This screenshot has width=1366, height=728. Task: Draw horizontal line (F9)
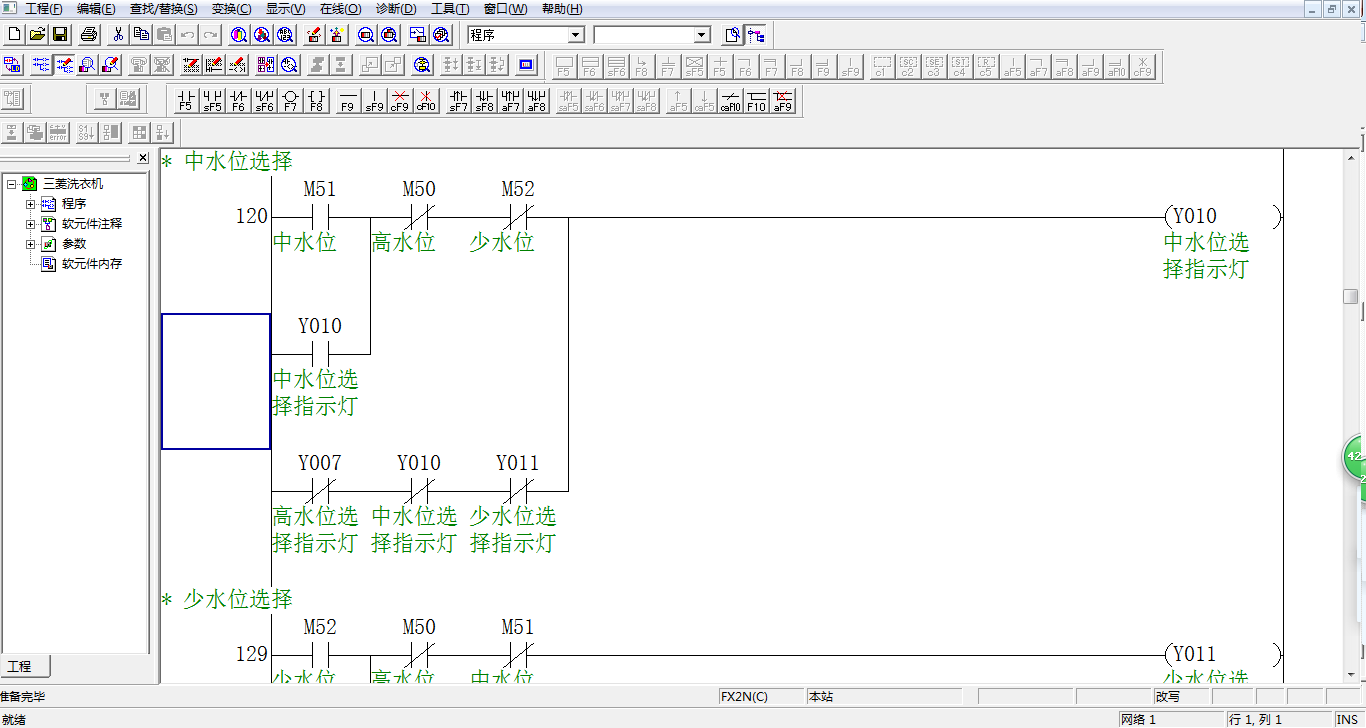tap(347, 100)
